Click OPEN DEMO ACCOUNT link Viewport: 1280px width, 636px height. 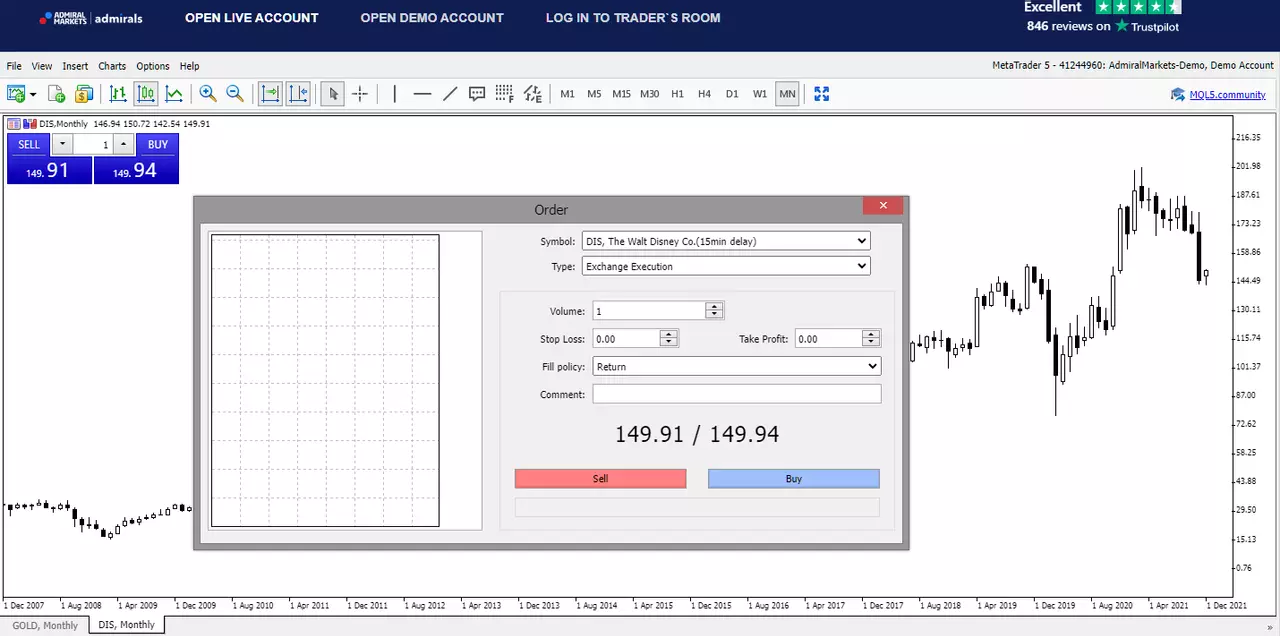432,18
